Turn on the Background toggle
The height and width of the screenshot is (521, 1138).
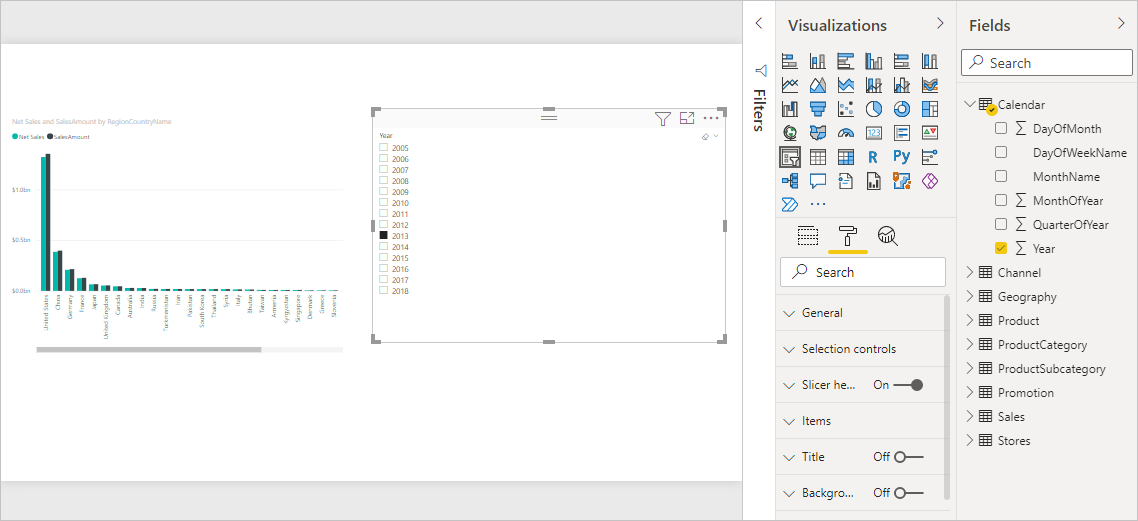coord(908,493)
